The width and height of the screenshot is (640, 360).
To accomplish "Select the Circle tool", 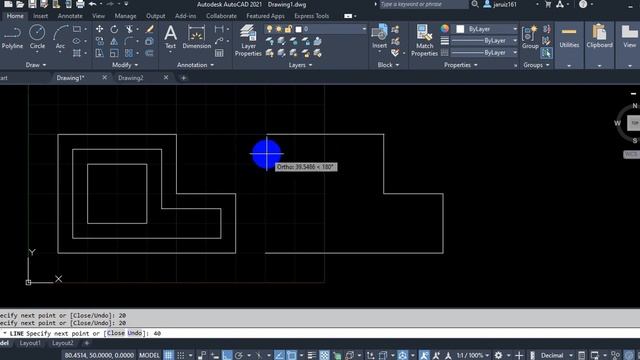I will [37, 37].
